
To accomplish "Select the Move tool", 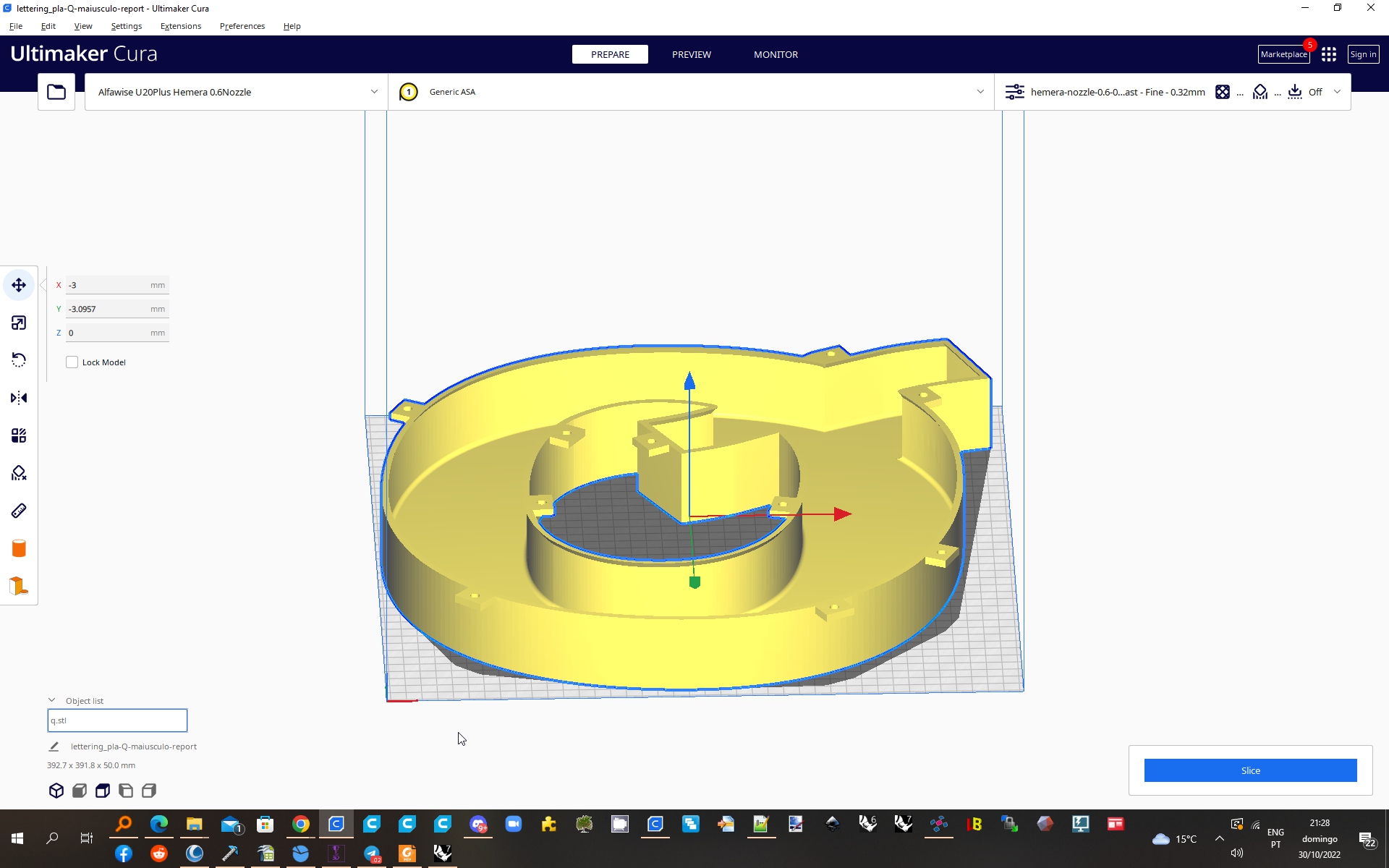I will point(19,284).
